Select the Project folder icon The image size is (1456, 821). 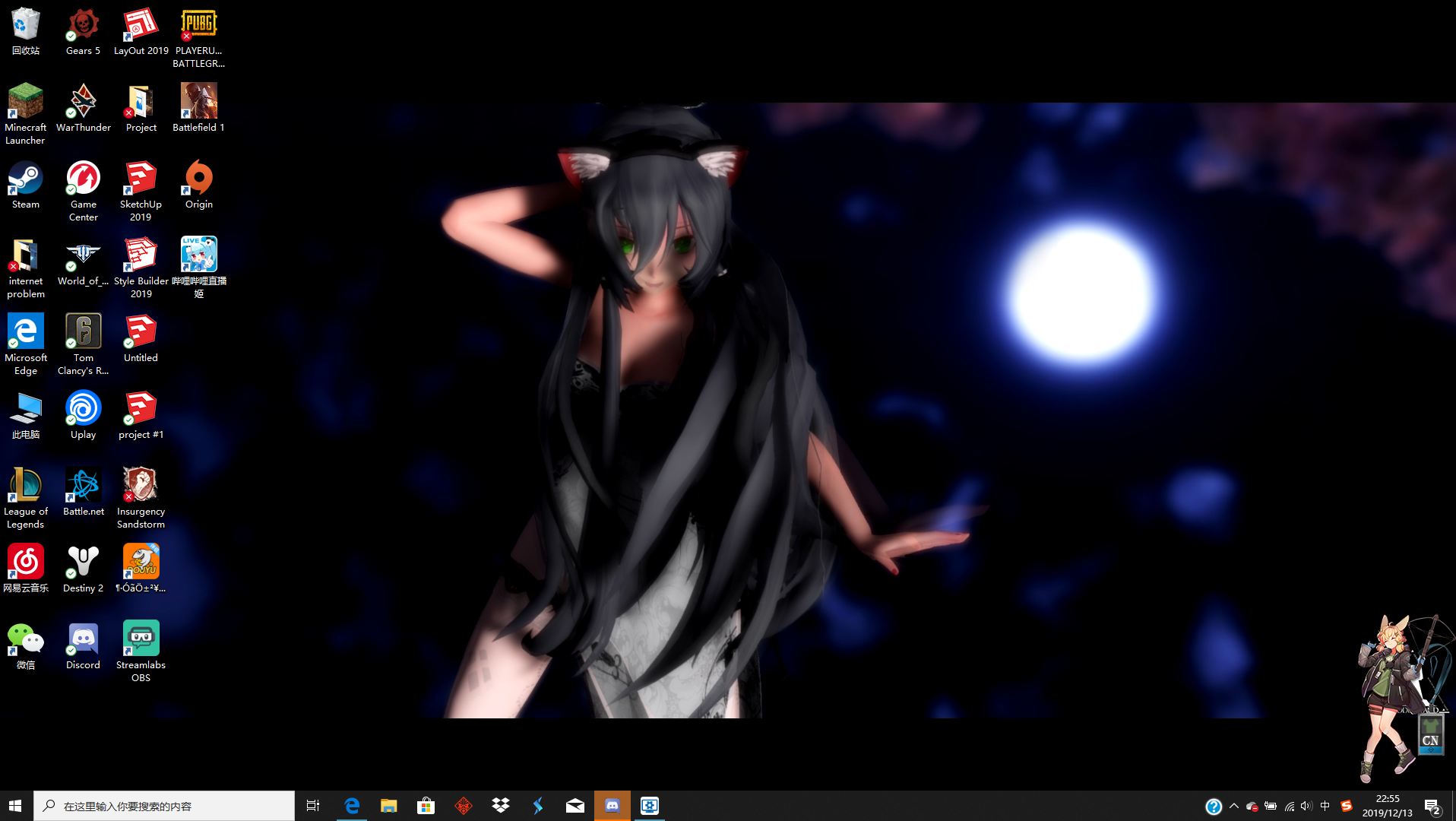coord(141,108)
